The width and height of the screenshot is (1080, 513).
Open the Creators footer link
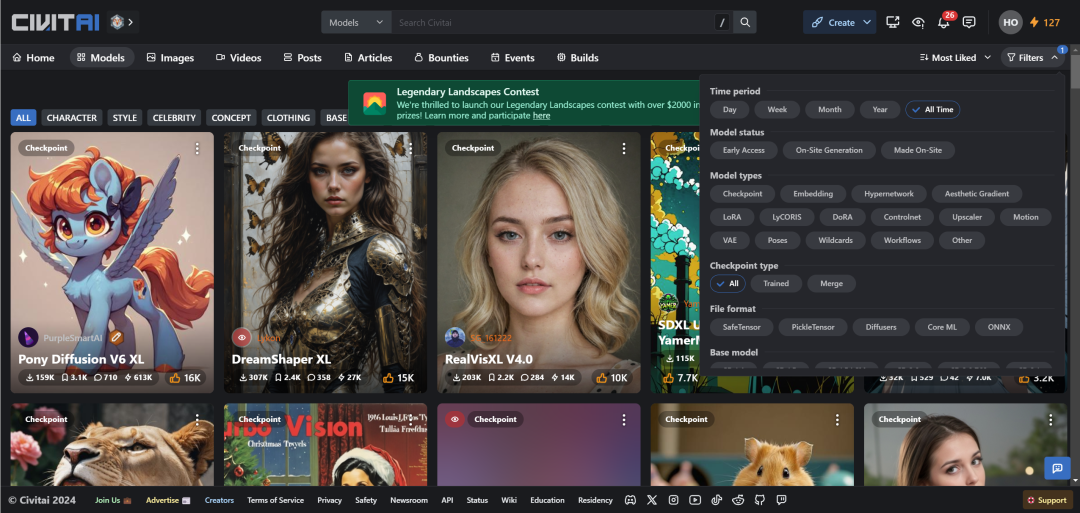click(219, 500)
